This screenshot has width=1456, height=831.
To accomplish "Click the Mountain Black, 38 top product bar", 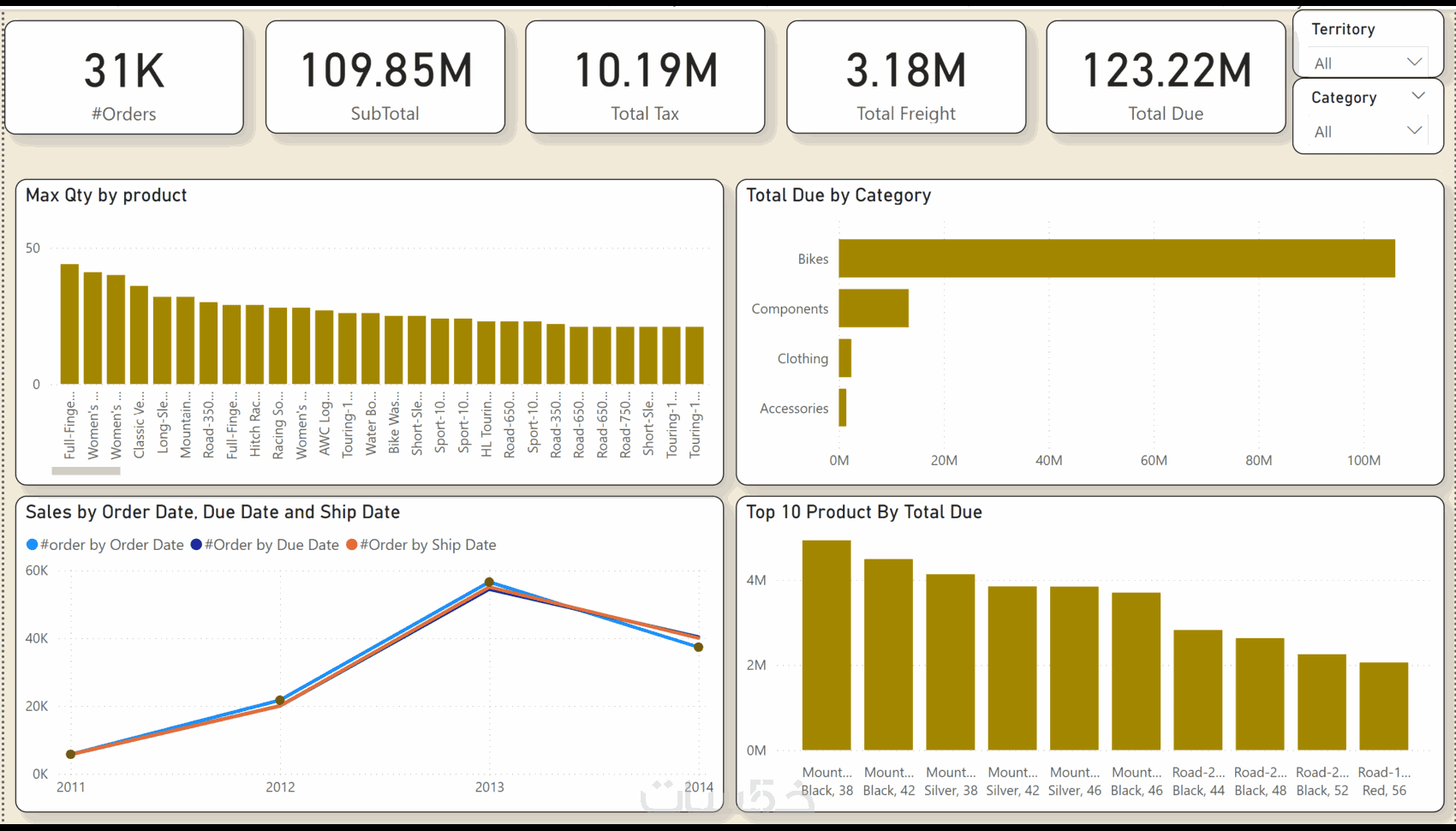I will (x=826, y=645).
